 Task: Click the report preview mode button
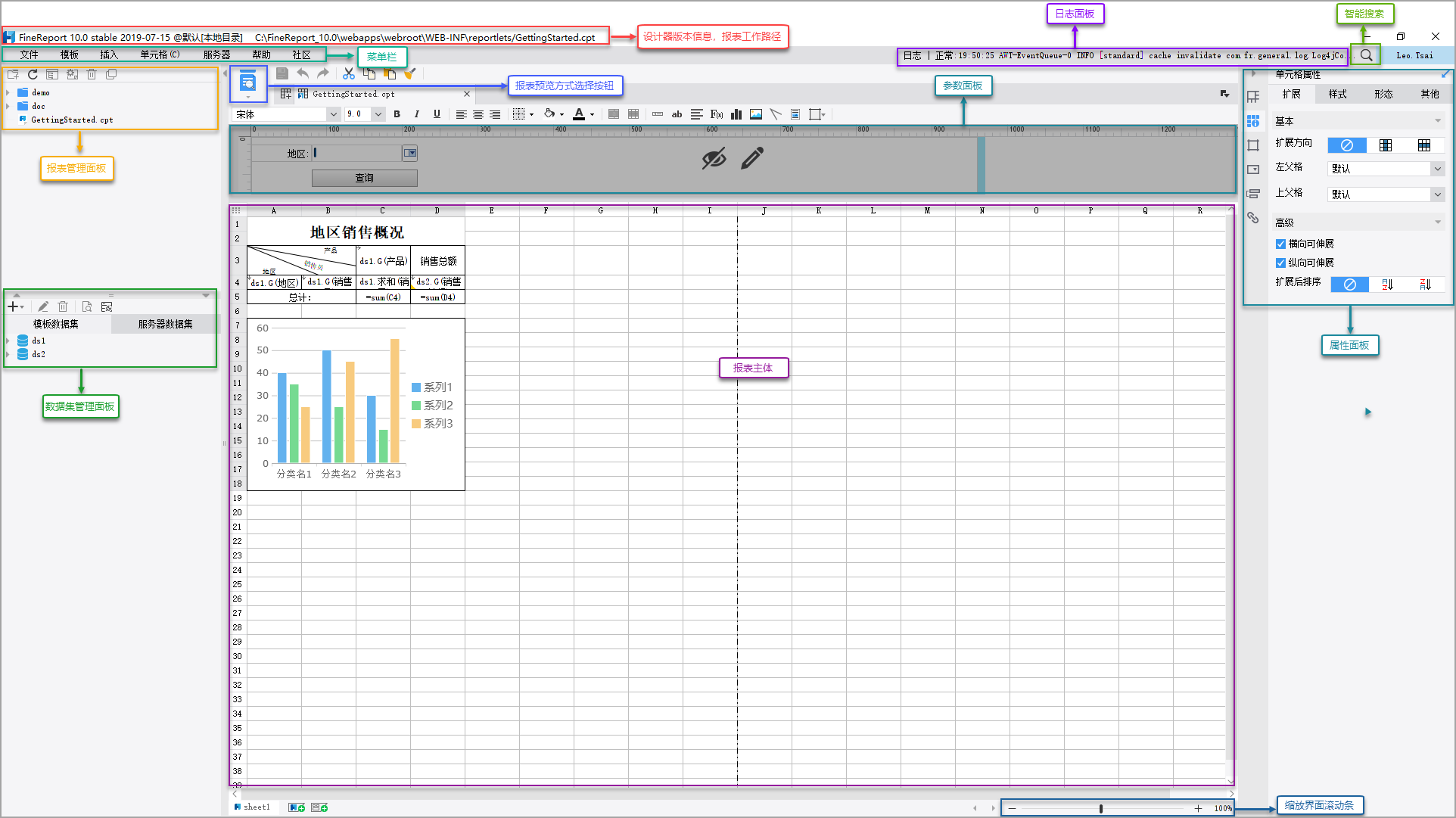247,82
